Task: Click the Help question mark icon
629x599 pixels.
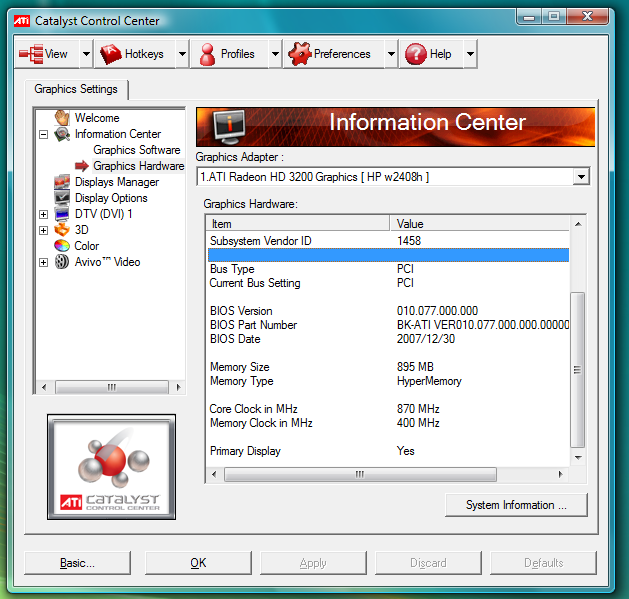Action: click(416, 54)
